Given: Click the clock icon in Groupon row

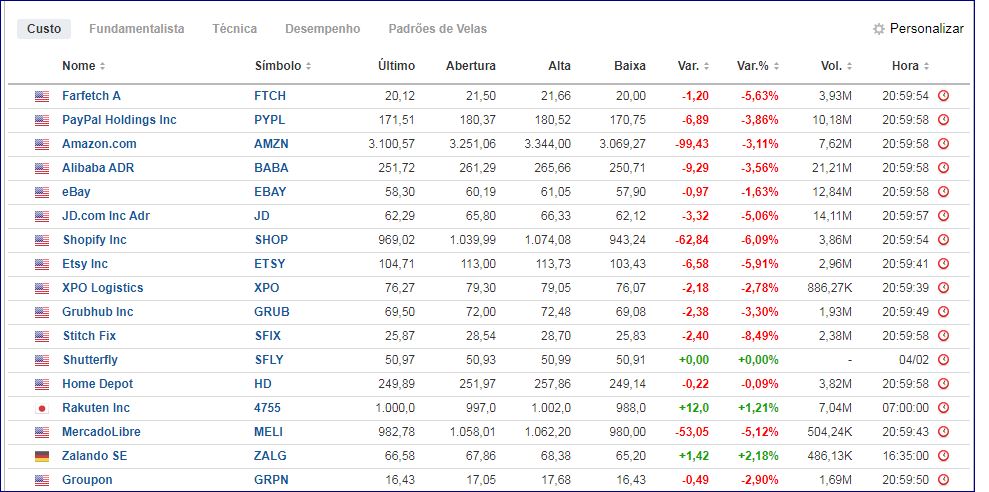Looking at the screenshot, I should (x=943, y=480).
